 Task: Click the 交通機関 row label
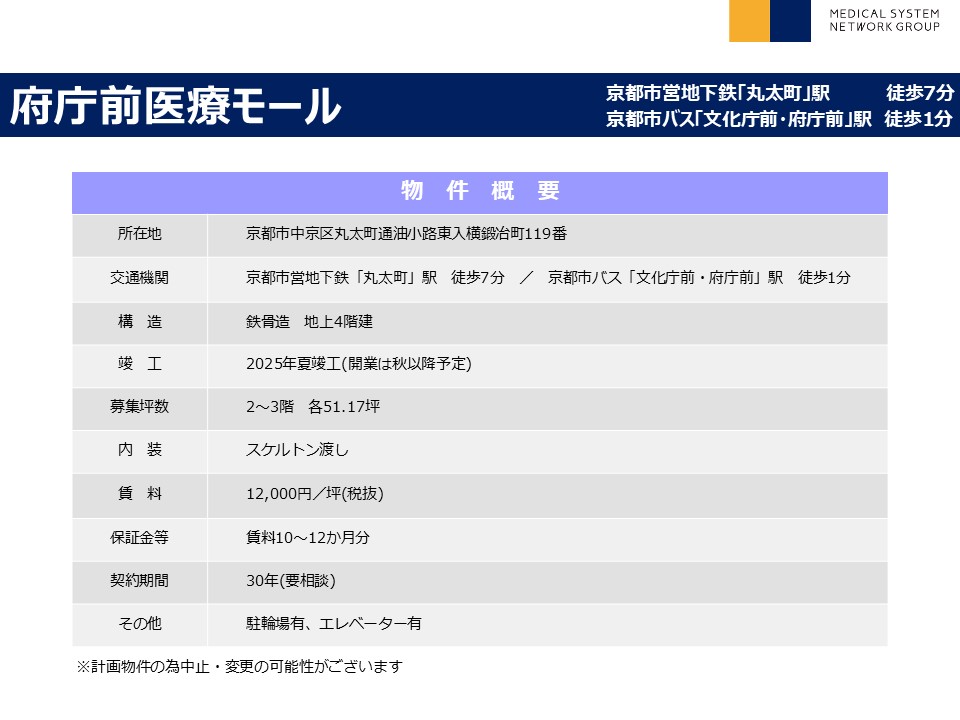click(139, 278)
